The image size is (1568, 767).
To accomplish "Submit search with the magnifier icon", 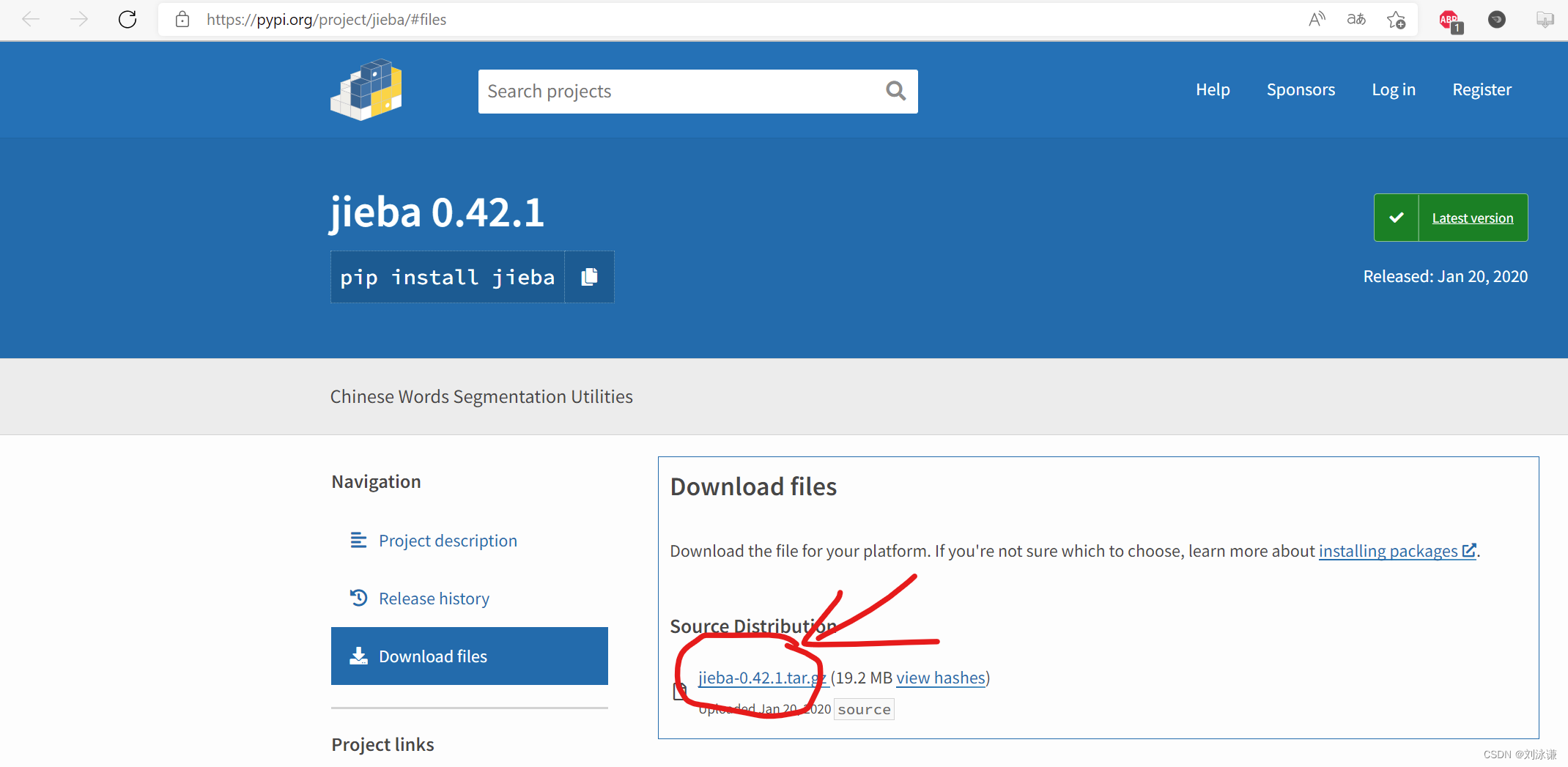I will coord(895,91).
